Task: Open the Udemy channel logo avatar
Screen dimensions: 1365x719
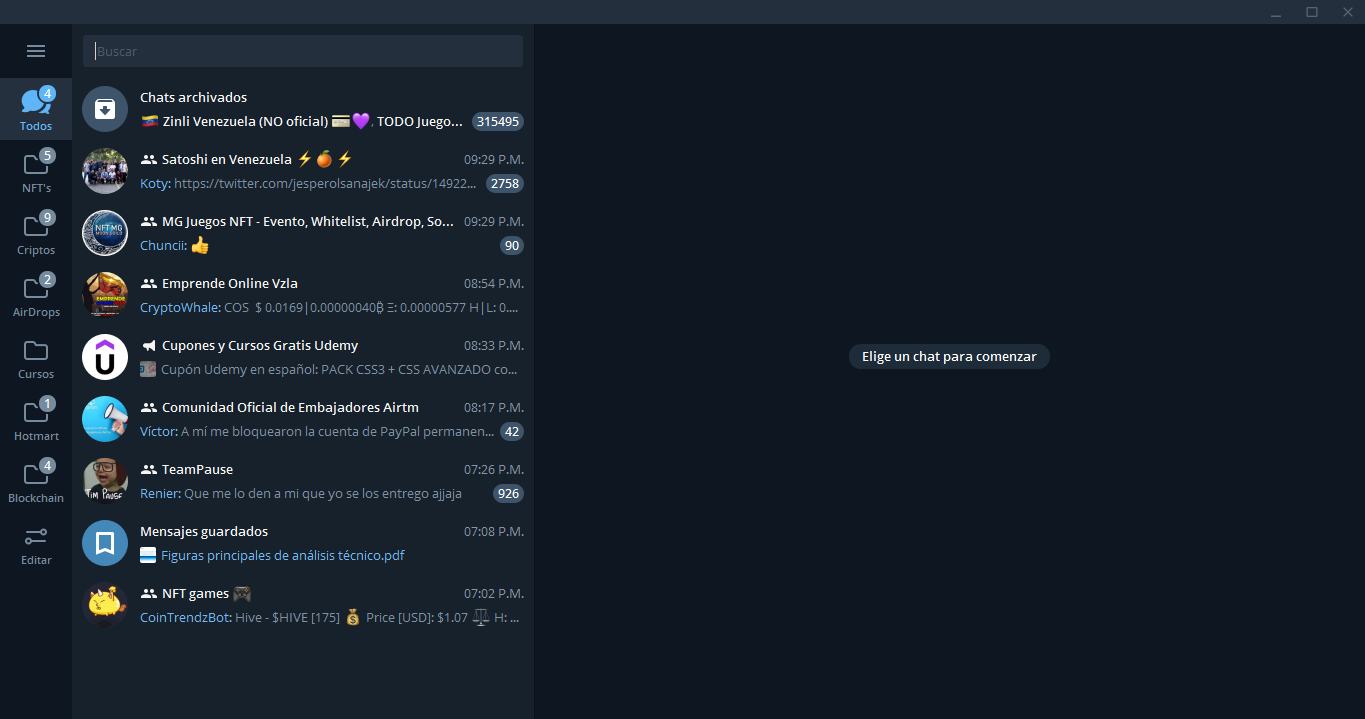Action: coord(105,357)
